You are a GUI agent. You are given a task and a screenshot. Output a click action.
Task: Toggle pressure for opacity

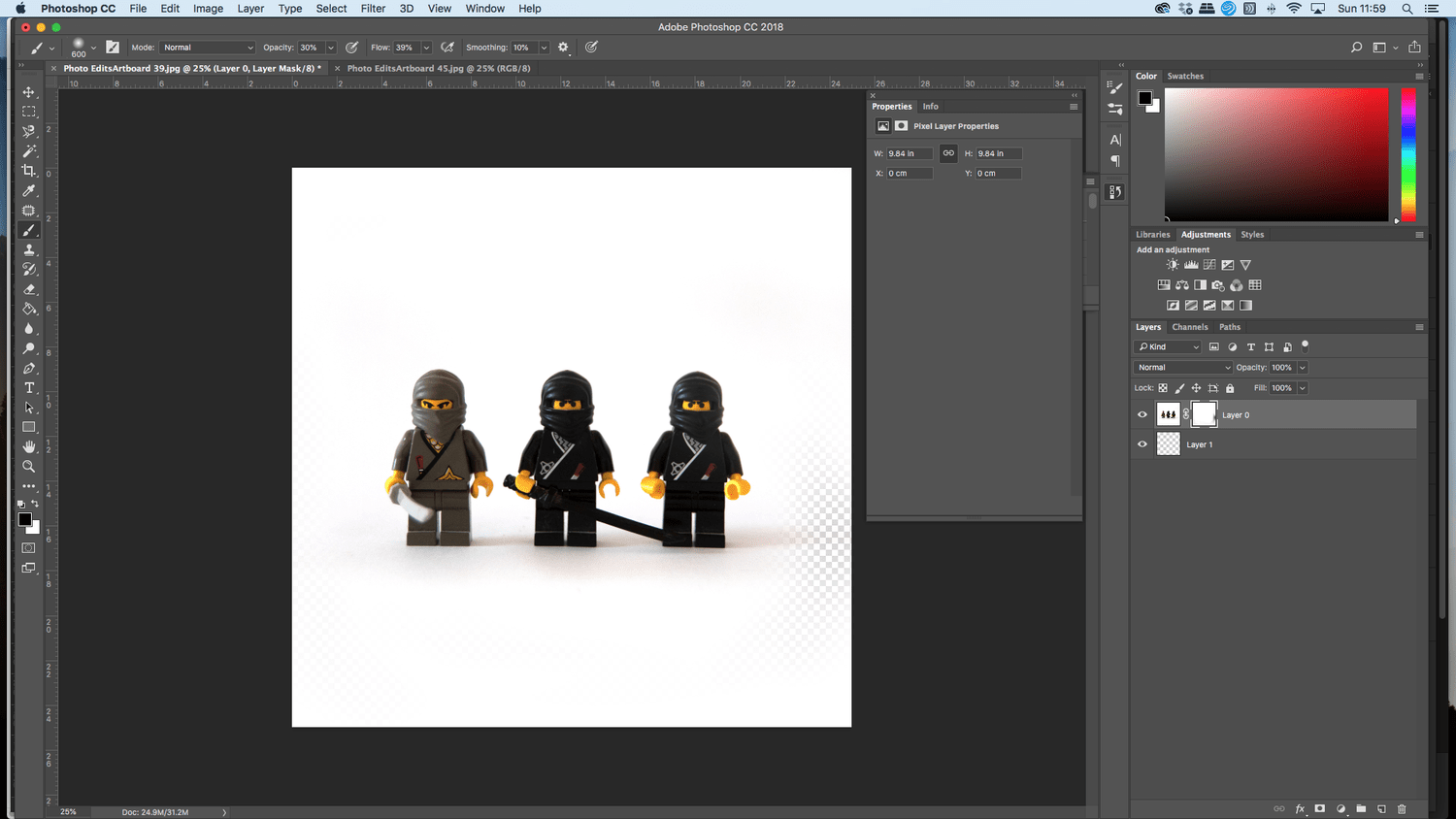click(x=352, y=47)
